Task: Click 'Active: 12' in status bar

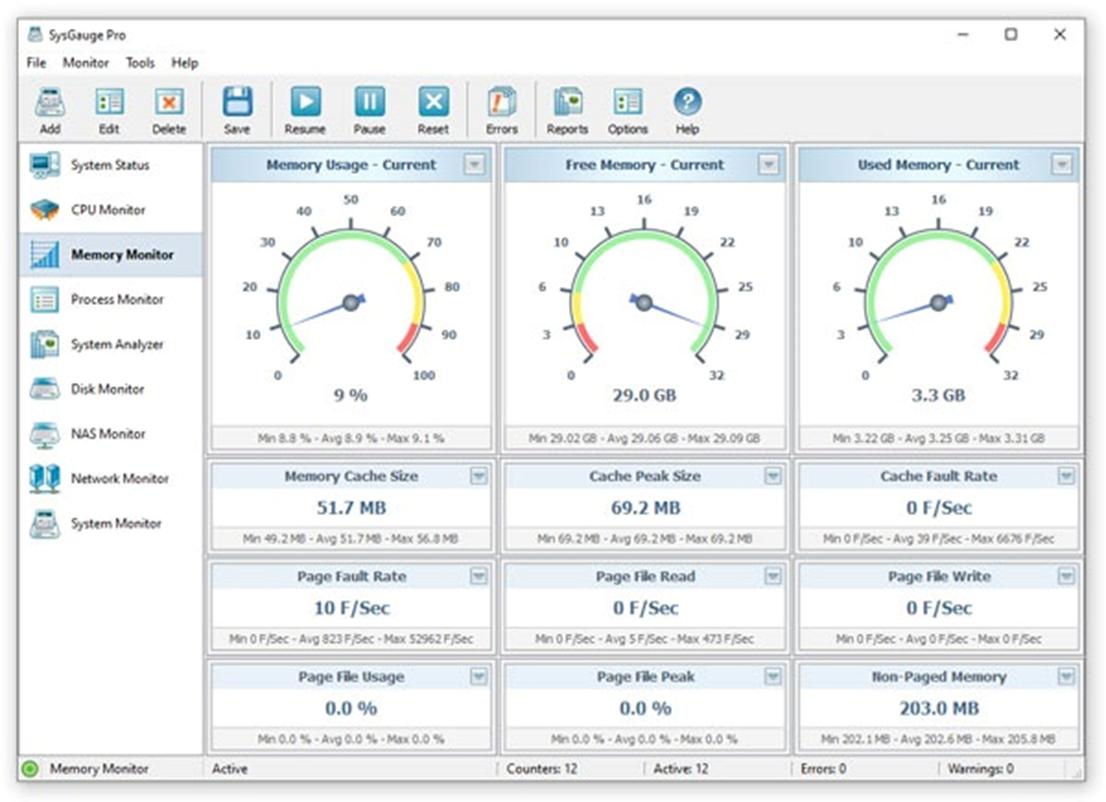Action: [x=681, y=769]
